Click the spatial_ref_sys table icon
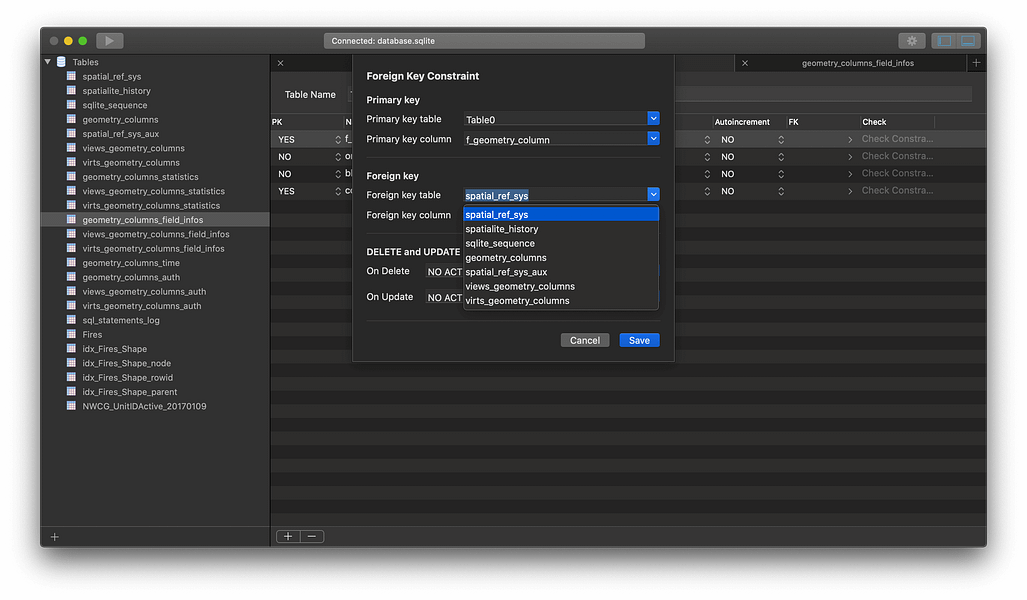This screenshot has height=600, width=1027. tap(71, 77)
